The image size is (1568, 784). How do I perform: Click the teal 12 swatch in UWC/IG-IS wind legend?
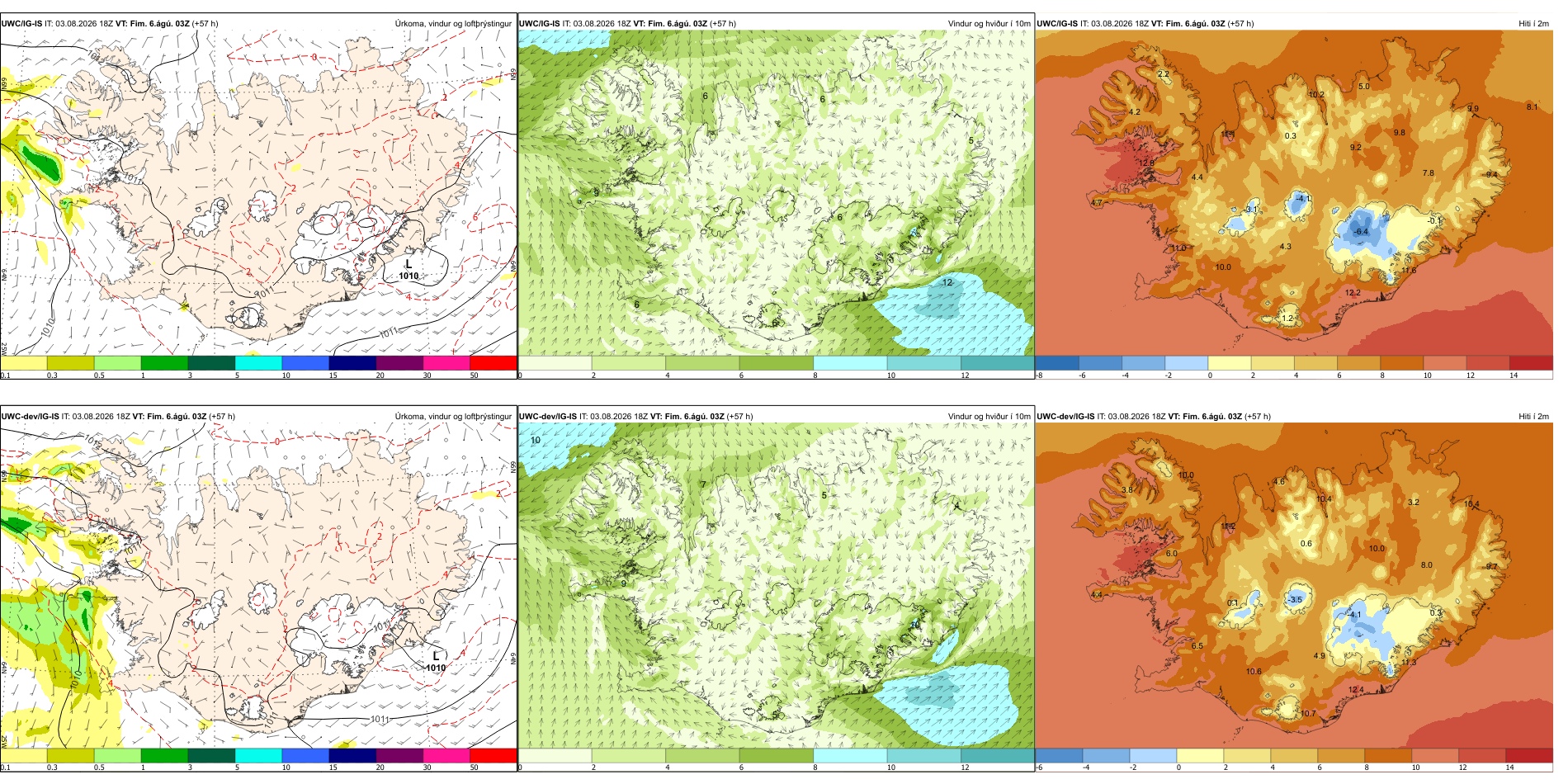coord(998,362)
